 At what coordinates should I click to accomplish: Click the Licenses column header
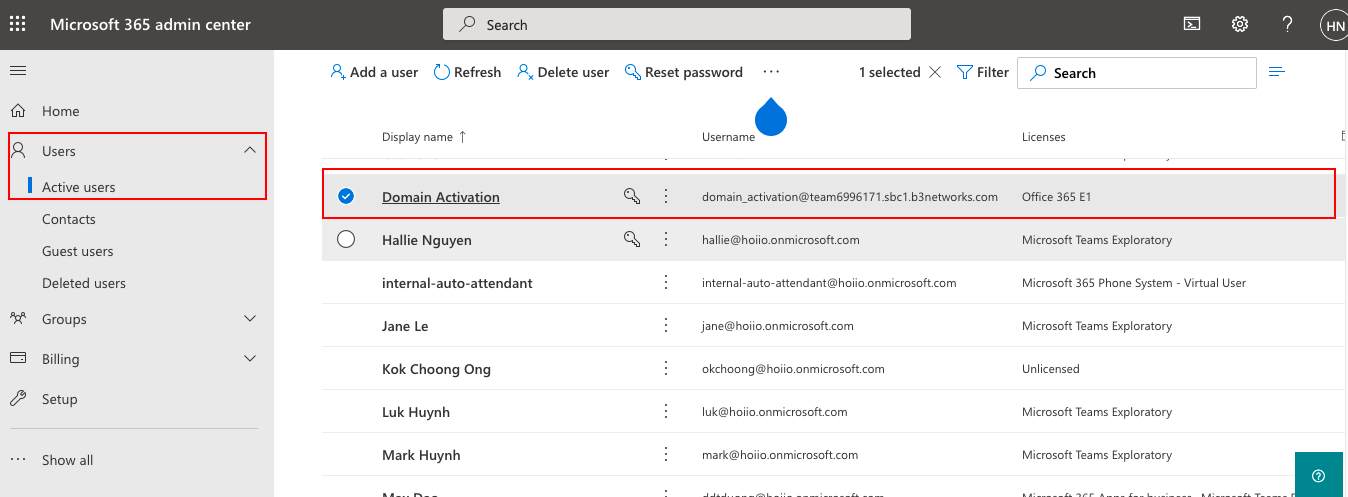tap(1043, 137)
